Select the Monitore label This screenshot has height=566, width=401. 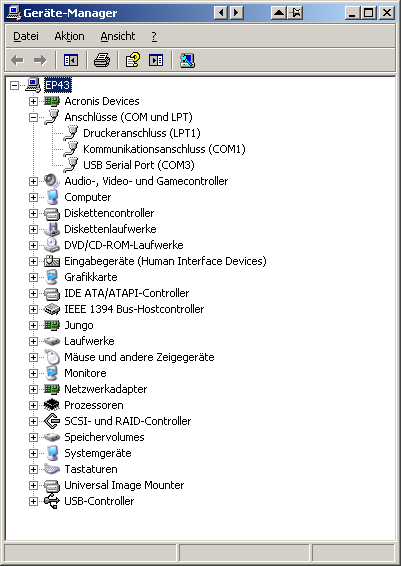[85, 373]
